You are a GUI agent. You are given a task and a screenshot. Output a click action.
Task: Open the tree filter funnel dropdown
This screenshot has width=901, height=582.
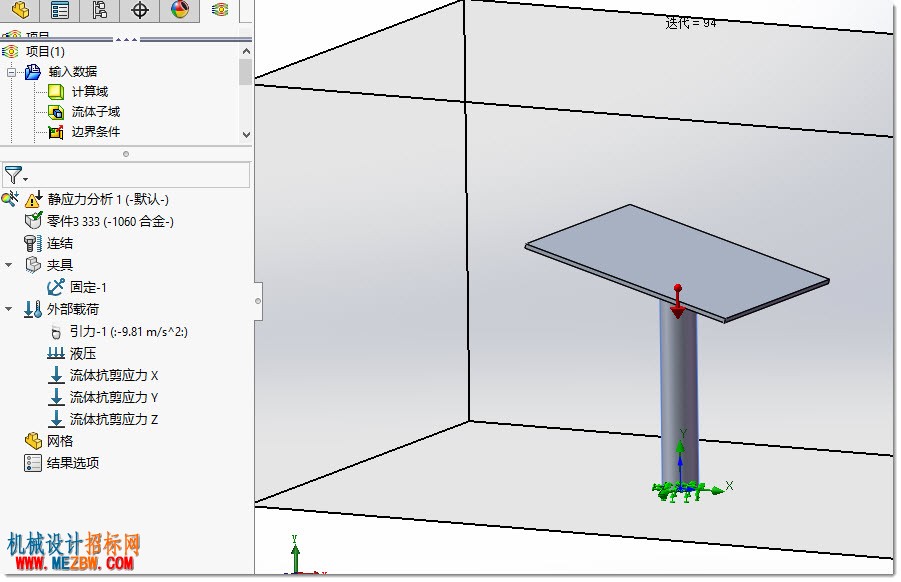(x=16, y=175)
